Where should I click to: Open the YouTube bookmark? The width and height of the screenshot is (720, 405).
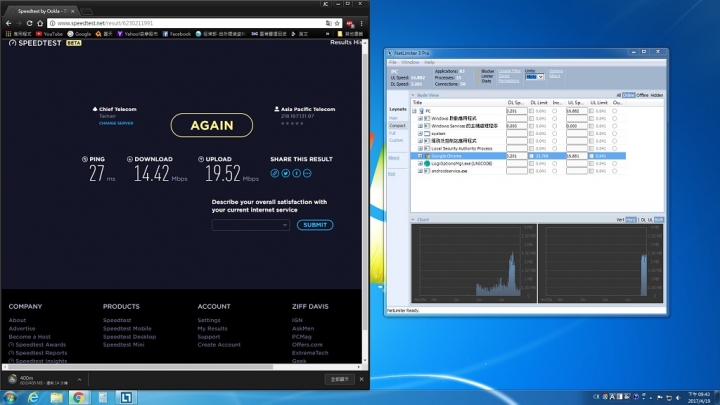(50, 34)
